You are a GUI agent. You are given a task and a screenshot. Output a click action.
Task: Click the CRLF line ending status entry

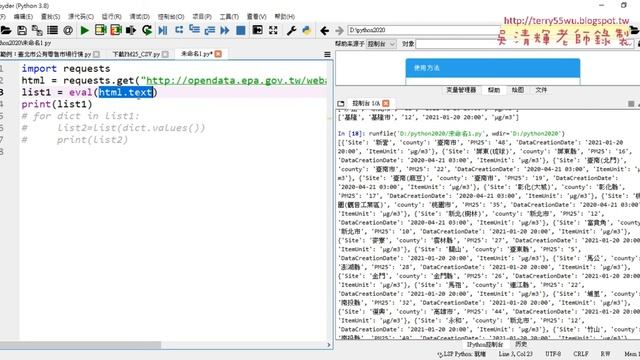[x=580, y=354]
